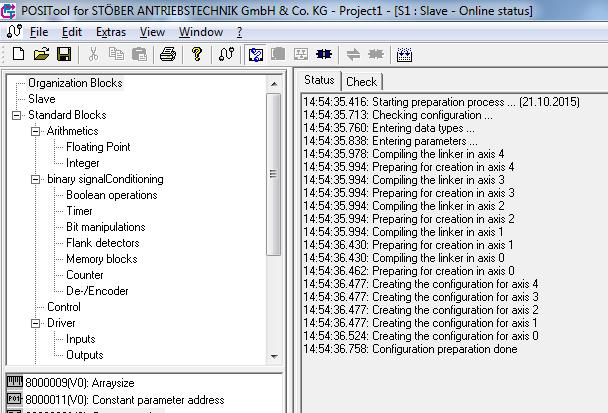Click the Constant parameter address icon
The image size is (608, 413).
pyautogui.click(x=15, y=399)
